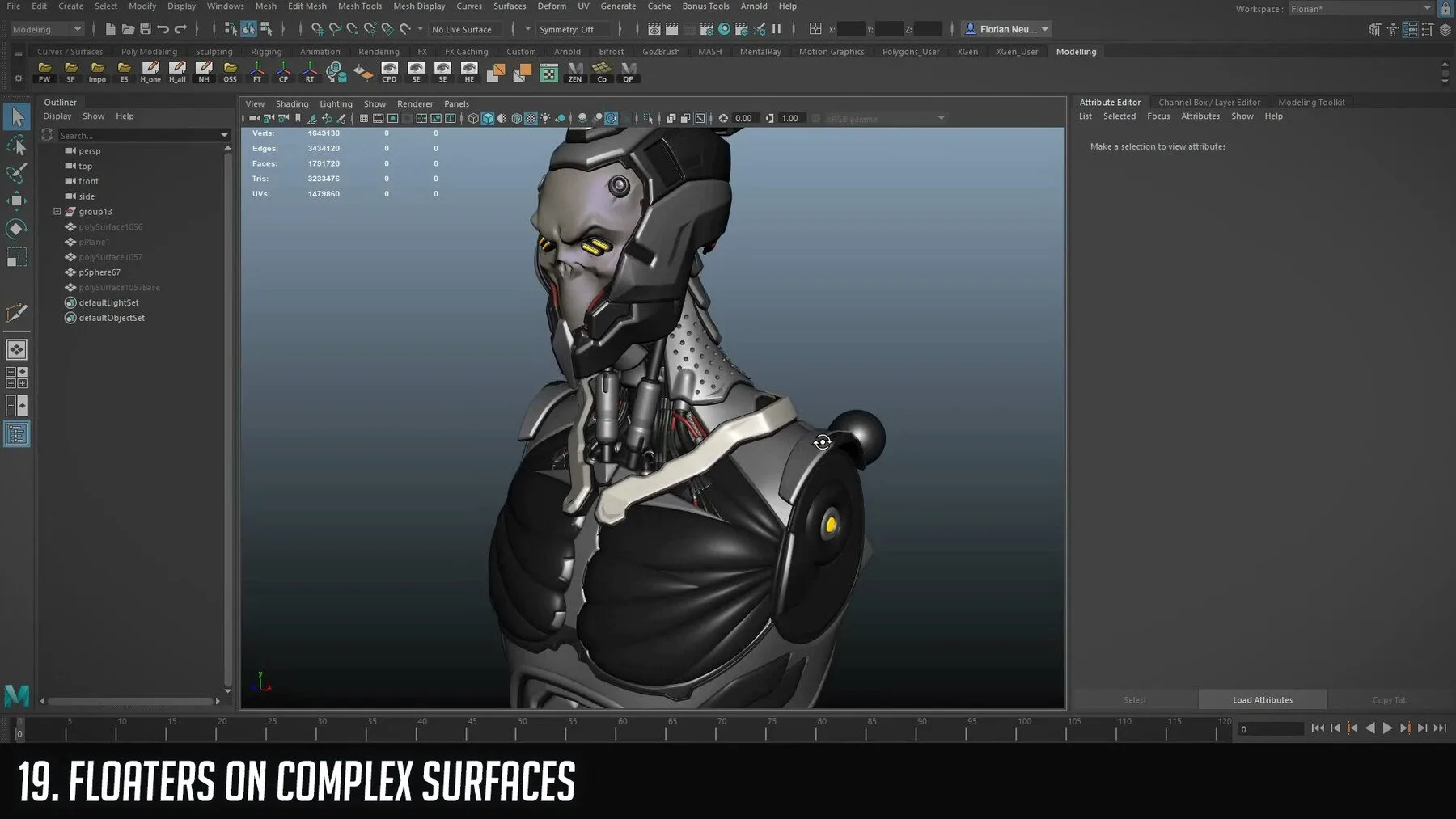Click the H_one shelf script icon

(x=150, y=72)
